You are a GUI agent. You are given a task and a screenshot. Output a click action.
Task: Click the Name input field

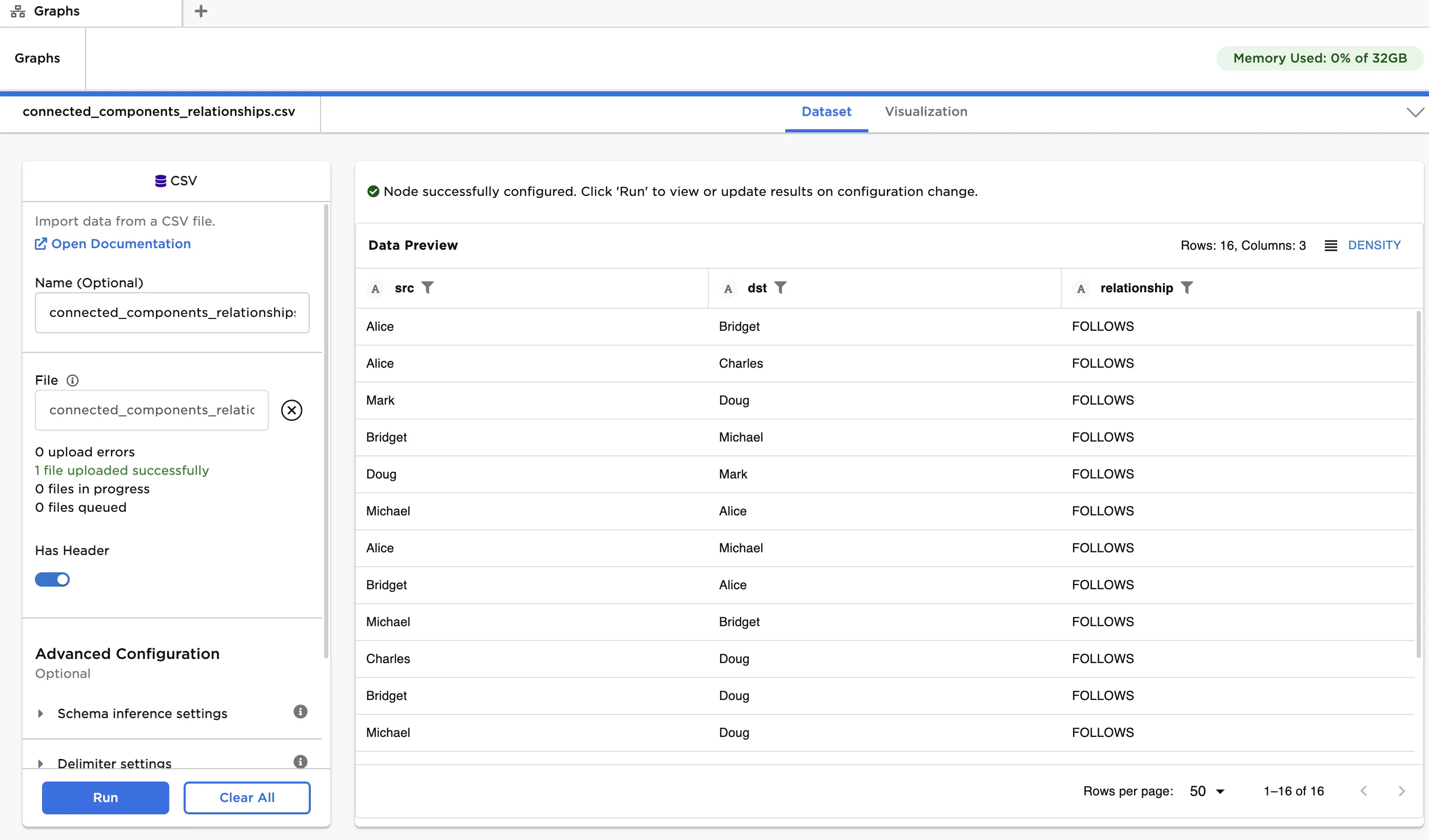172,312
